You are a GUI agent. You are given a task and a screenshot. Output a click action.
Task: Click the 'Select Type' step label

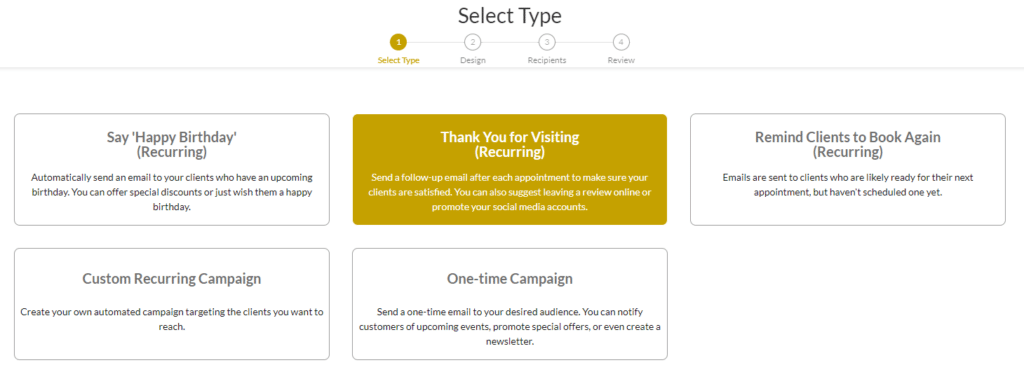[x=398, y=60]
